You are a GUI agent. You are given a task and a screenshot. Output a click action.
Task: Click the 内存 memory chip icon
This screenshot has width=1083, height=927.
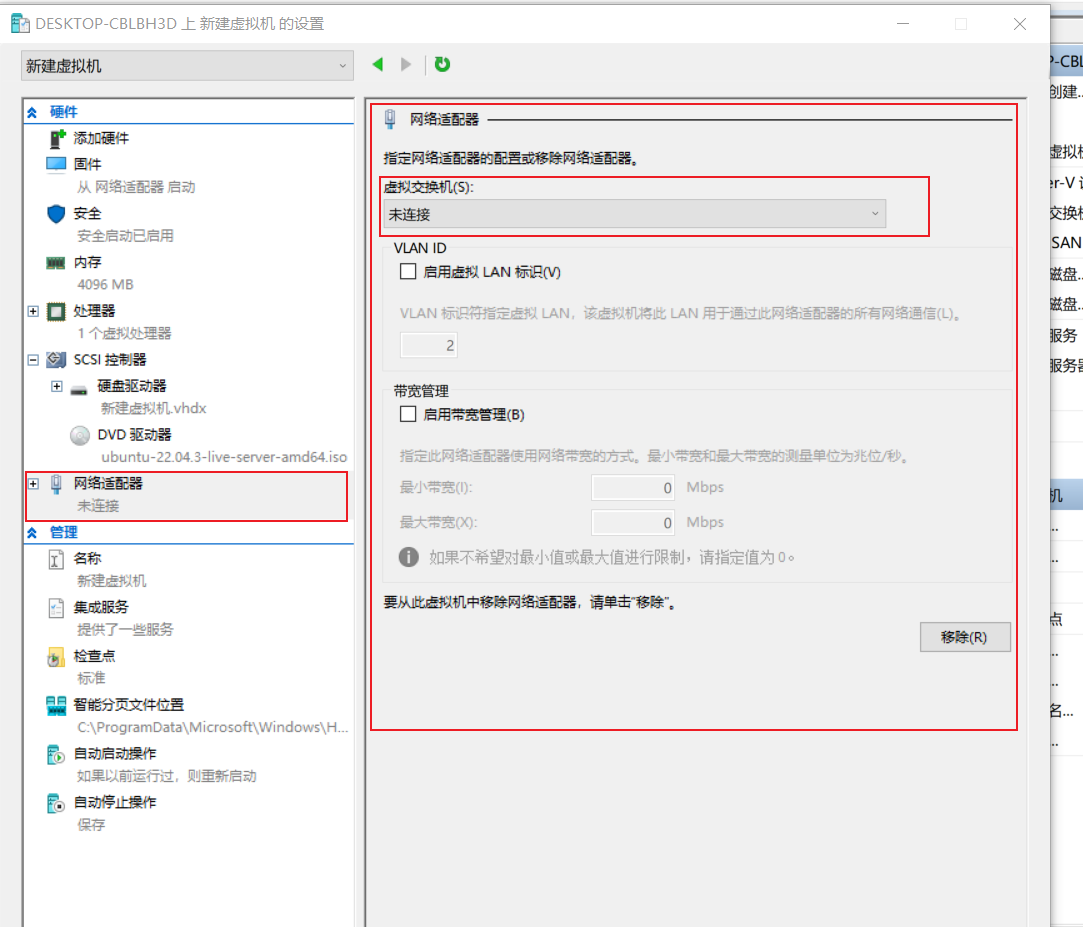pyautogui.click(x=56, y=262)
